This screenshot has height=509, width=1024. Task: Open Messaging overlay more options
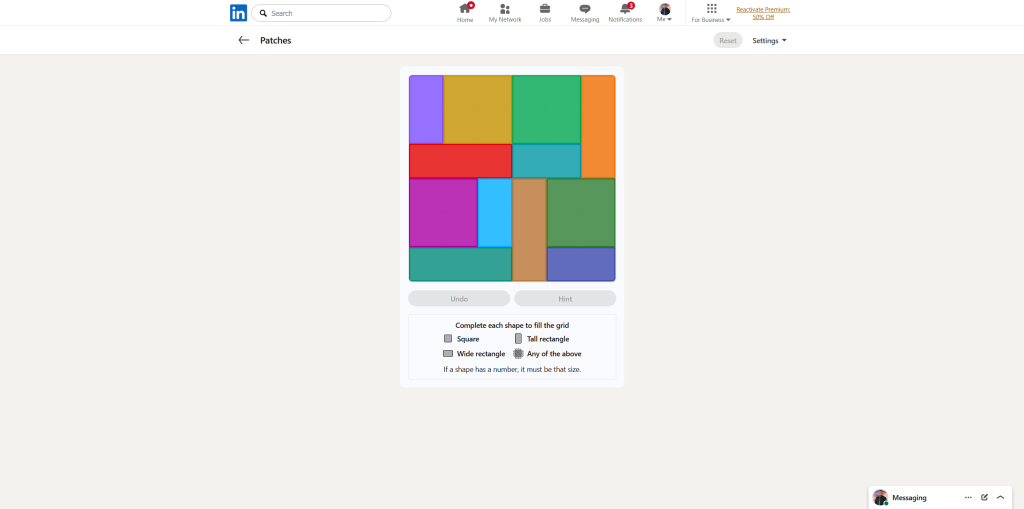[968, 497]
